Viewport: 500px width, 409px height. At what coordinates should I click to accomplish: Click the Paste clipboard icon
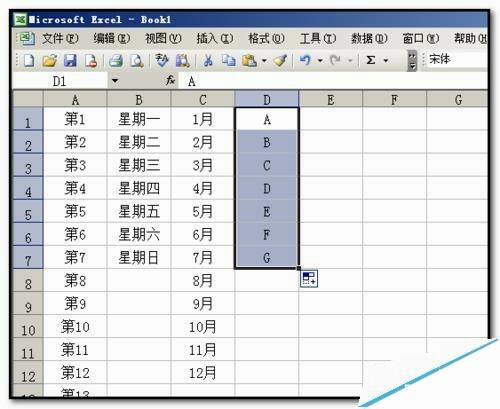tap(249, 60)
